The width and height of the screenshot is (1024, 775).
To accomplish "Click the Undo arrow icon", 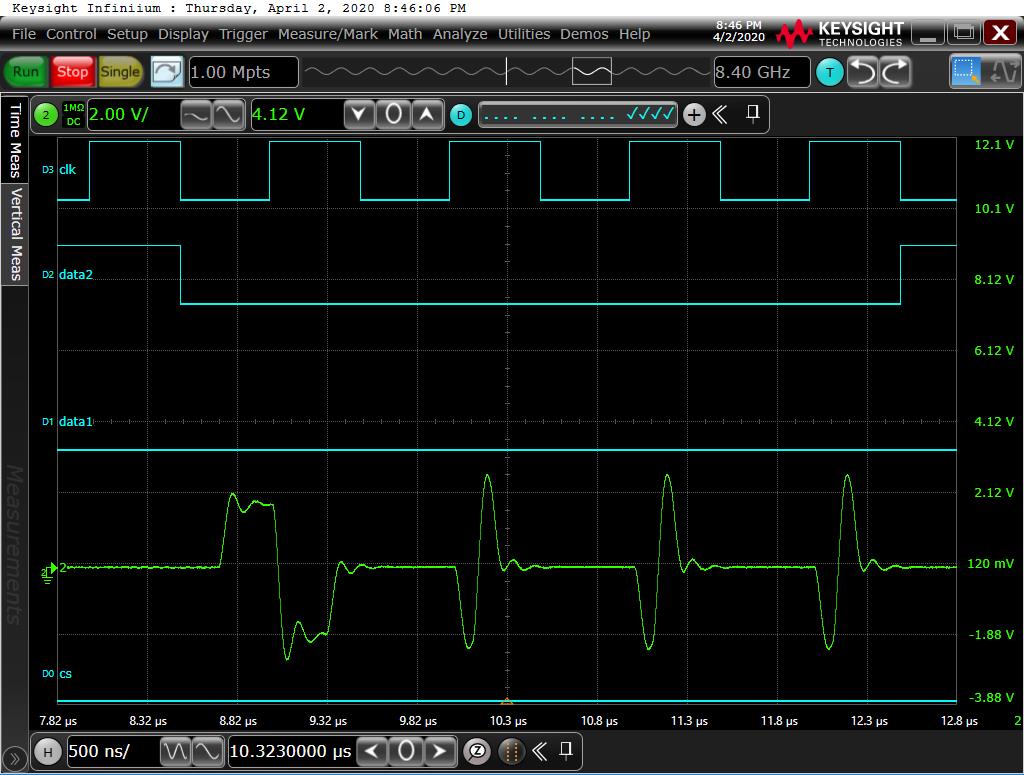I will (863, 72).
